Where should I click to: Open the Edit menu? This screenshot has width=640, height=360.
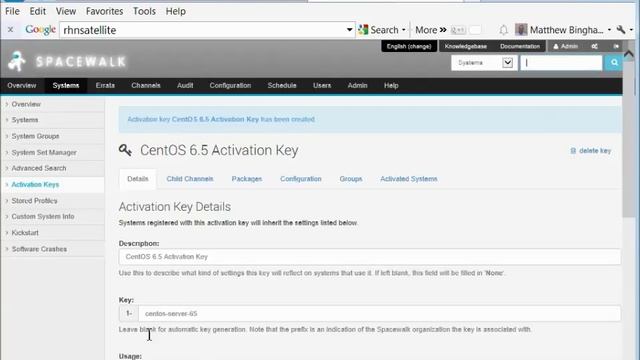[x=38, y=11]
